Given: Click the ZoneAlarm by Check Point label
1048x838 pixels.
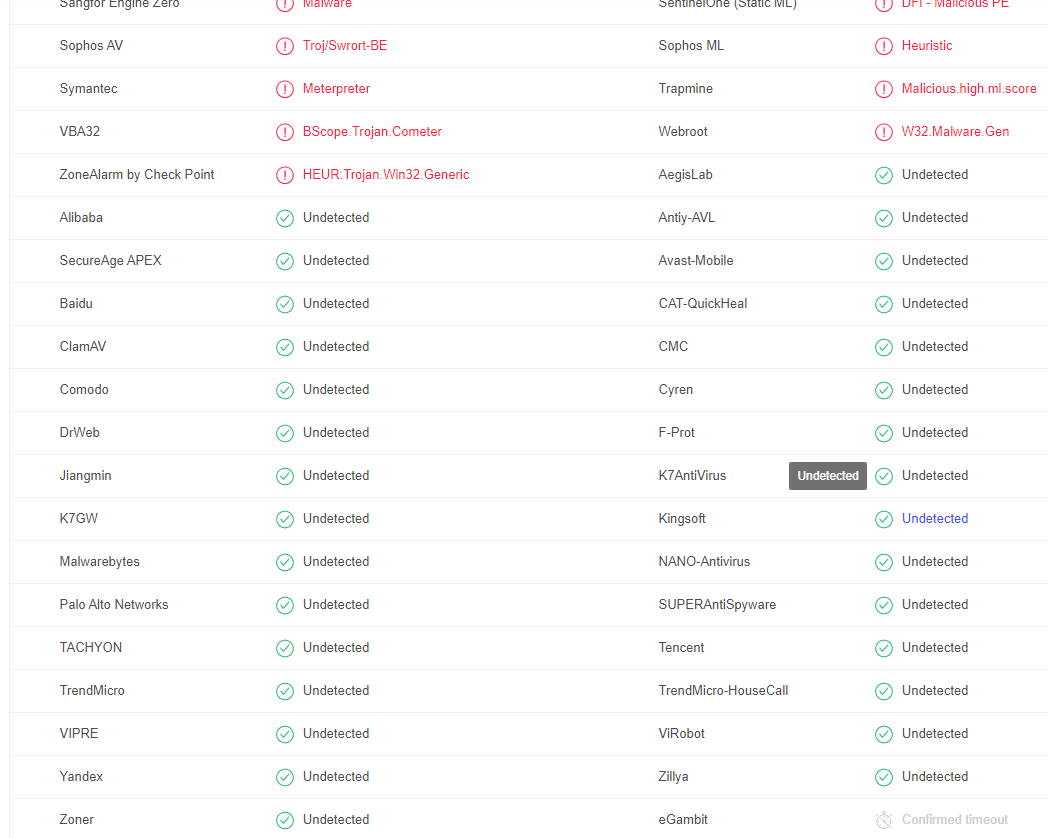Looking at the screenshot, I should click(x=136, y=174).
